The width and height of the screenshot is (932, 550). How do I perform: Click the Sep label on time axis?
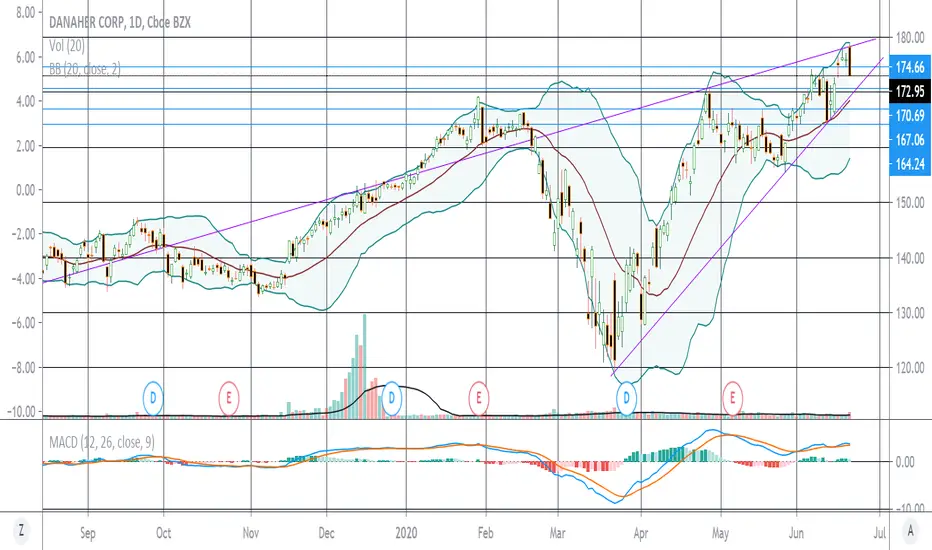[87, 533]
